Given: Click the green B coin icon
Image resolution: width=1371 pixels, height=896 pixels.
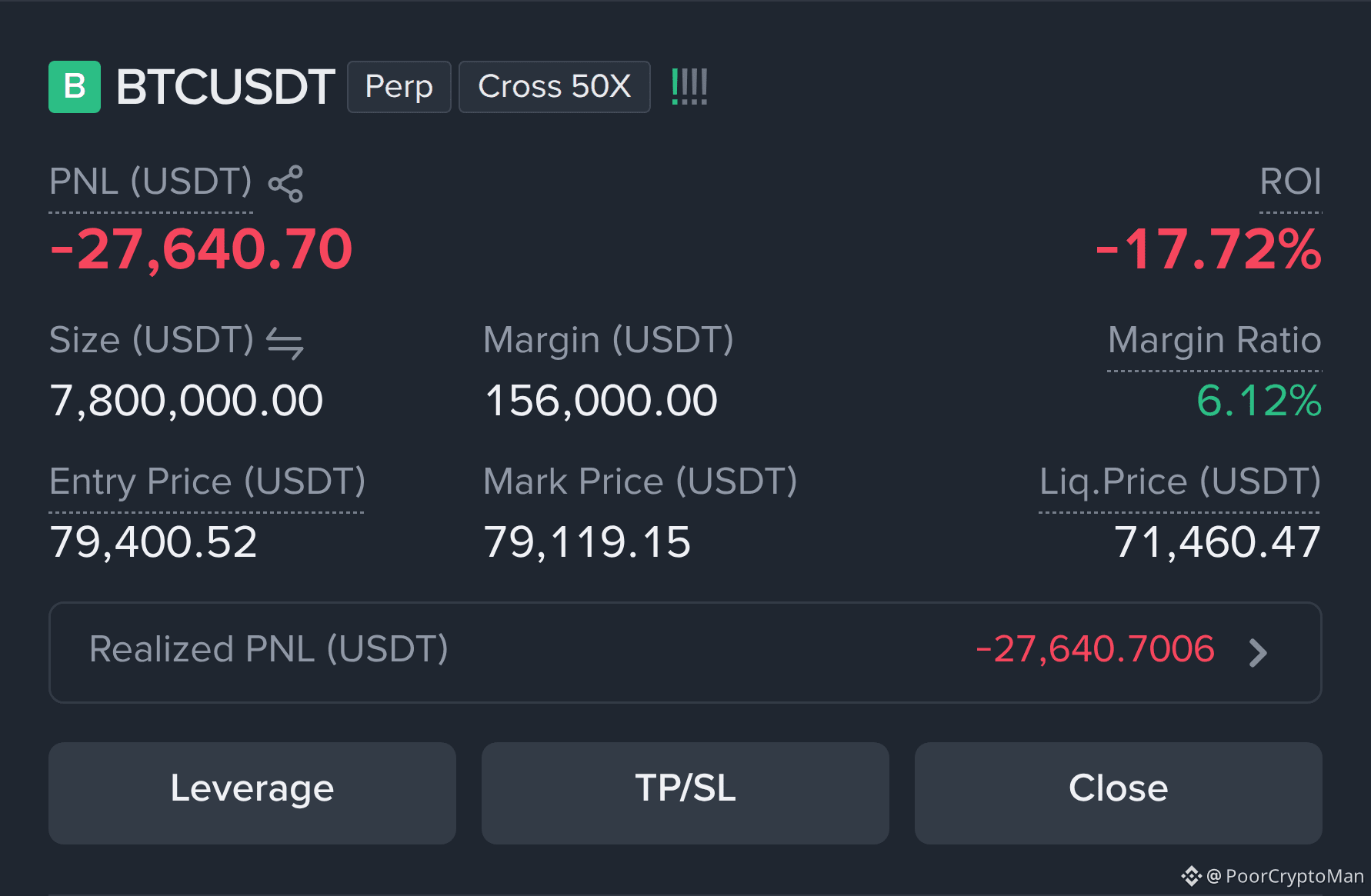Looking at the screenshot, I should point(75,87).
